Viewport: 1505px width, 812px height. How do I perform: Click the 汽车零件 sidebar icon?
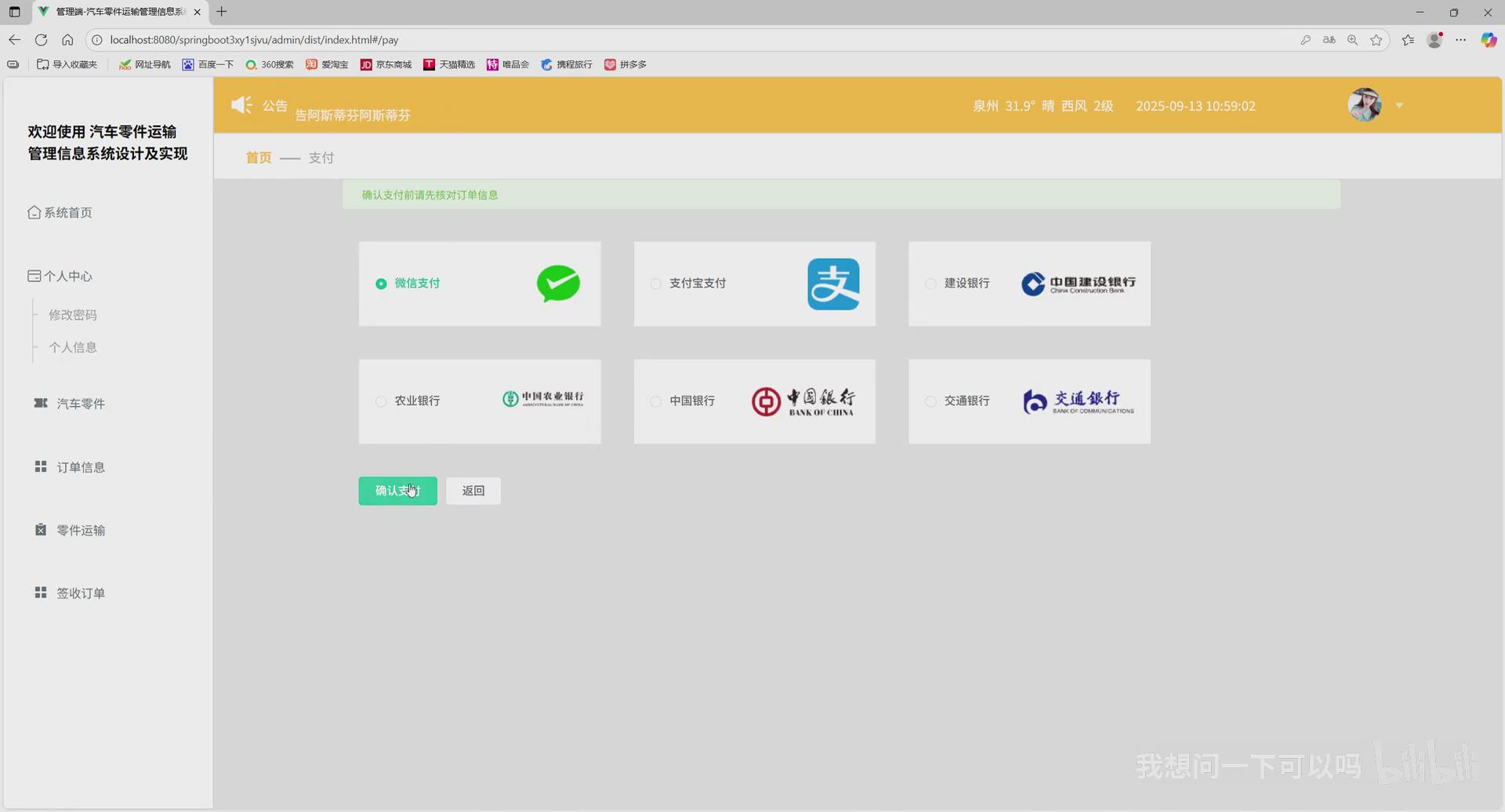(x=41, y=403)
